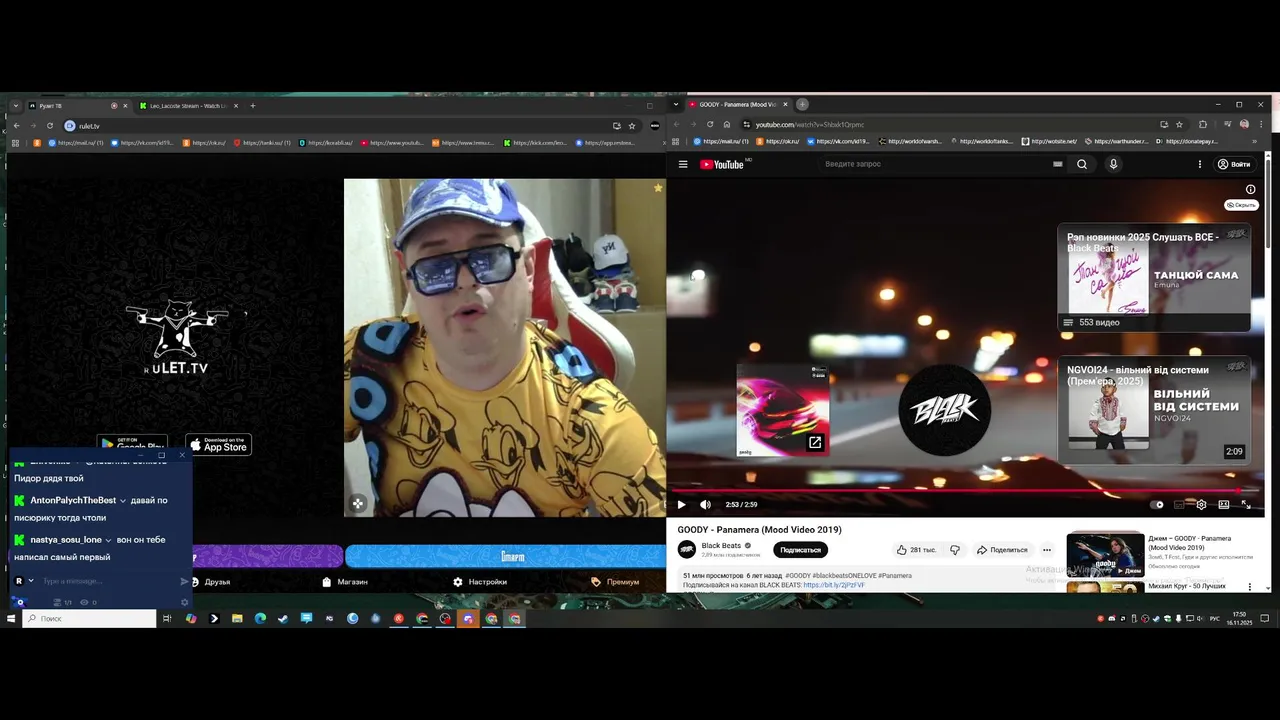Open chat settings gear in popup
The image size is (1280, 720).
tap(184, 602)
